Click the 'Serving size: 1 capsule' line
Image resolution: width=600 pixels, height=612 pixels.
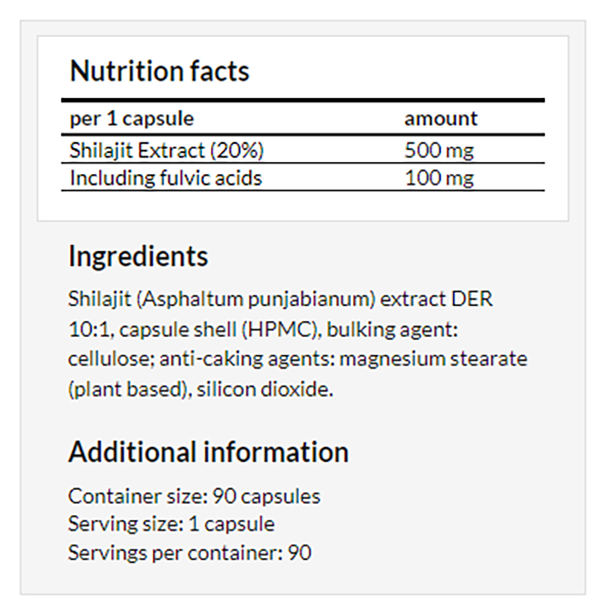[x=171, y=524]
